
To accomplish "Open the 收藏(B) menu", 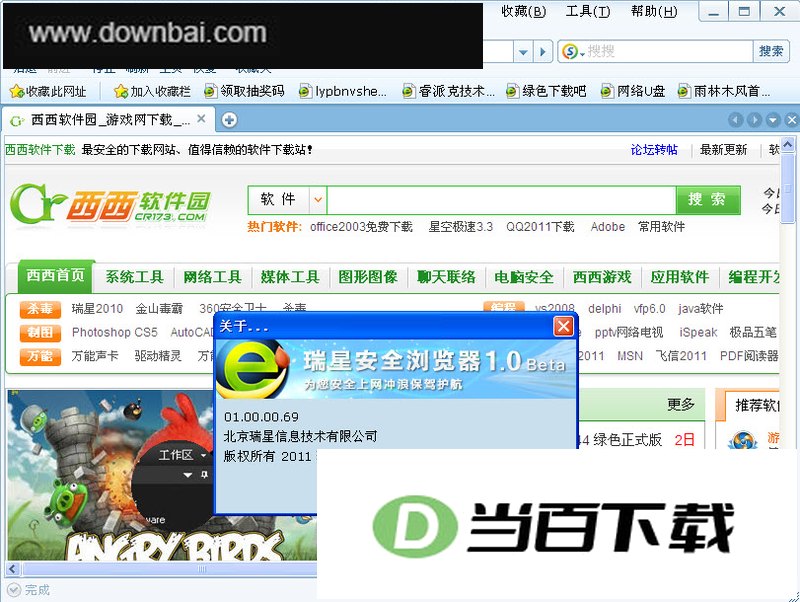I will point(523,11).
